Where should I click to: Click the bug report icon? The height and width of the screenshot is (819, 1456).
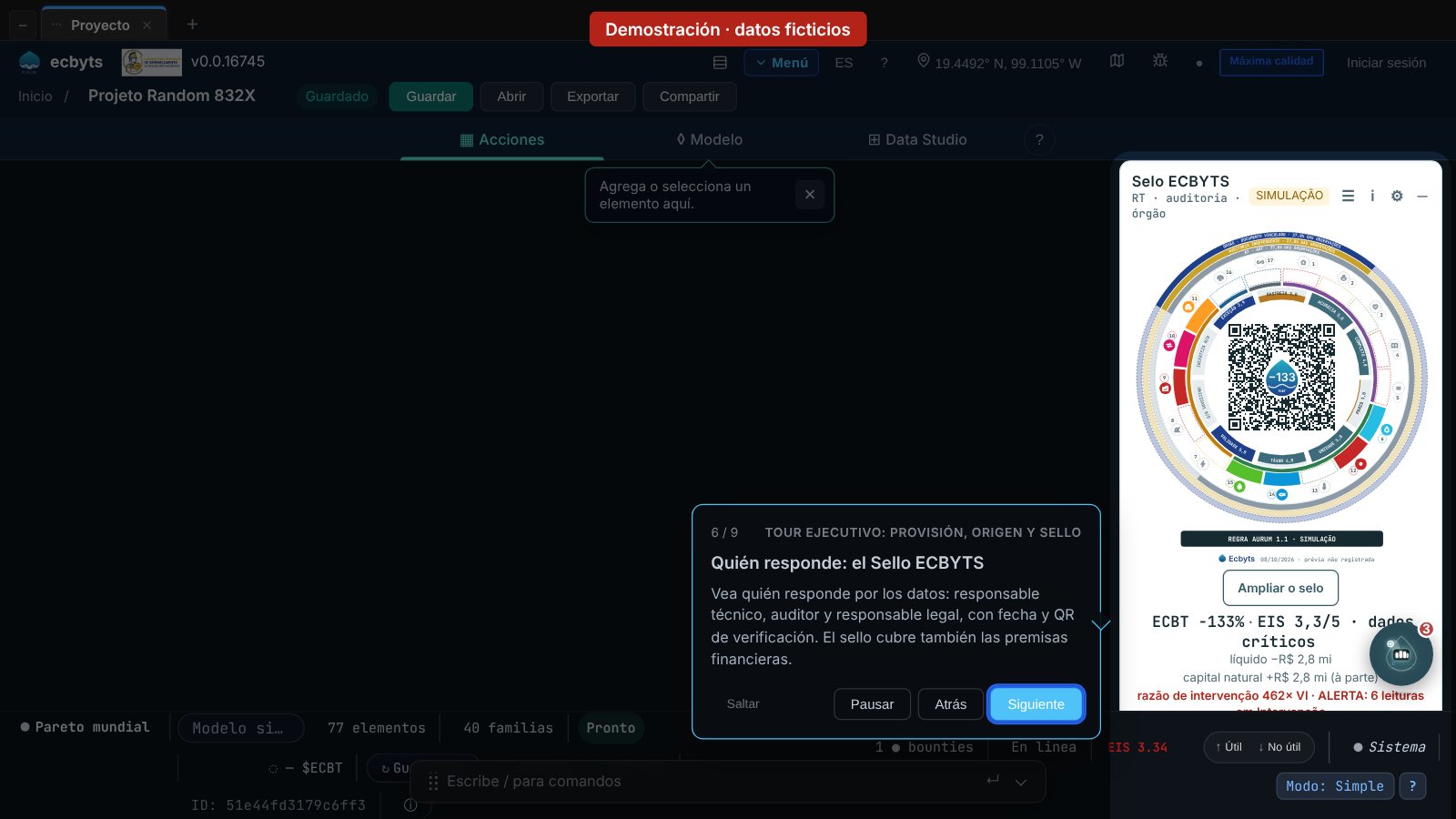(1159, 61)
